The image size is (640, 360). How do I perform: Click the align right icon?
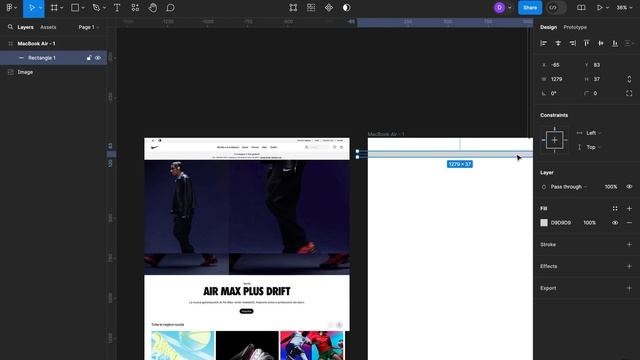pyautogui.click(x=572, y=43)
